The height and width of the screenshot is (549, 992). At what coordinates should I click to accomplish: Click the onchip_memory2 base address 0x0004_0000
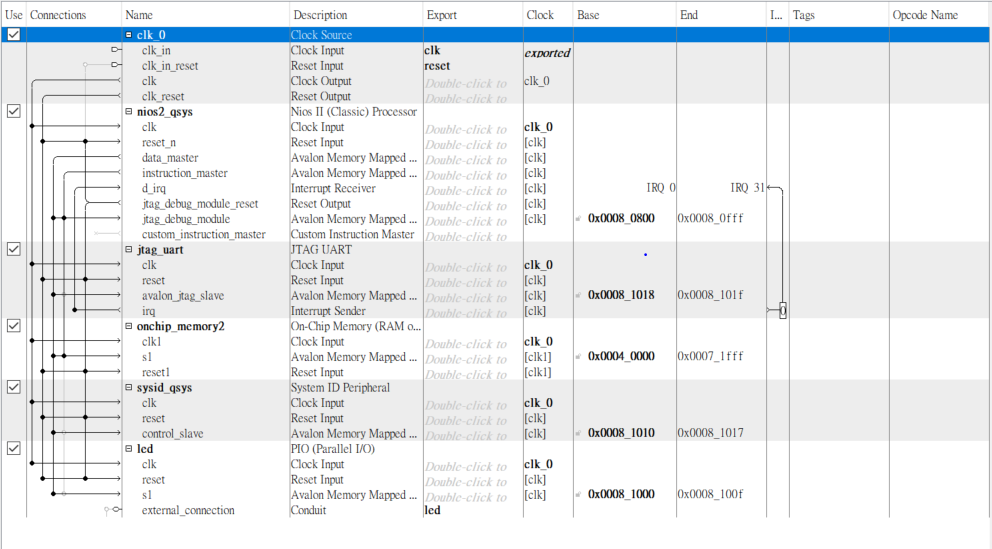[x=621, y=357]
